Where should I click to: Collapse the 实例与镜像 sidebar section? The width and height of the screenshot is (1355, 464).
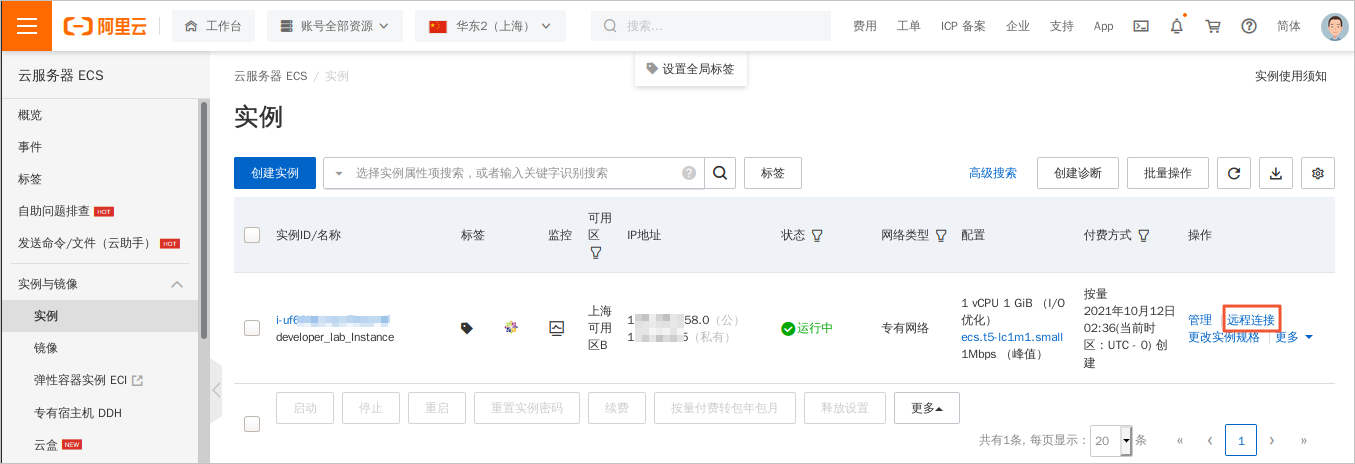point(177,284)
